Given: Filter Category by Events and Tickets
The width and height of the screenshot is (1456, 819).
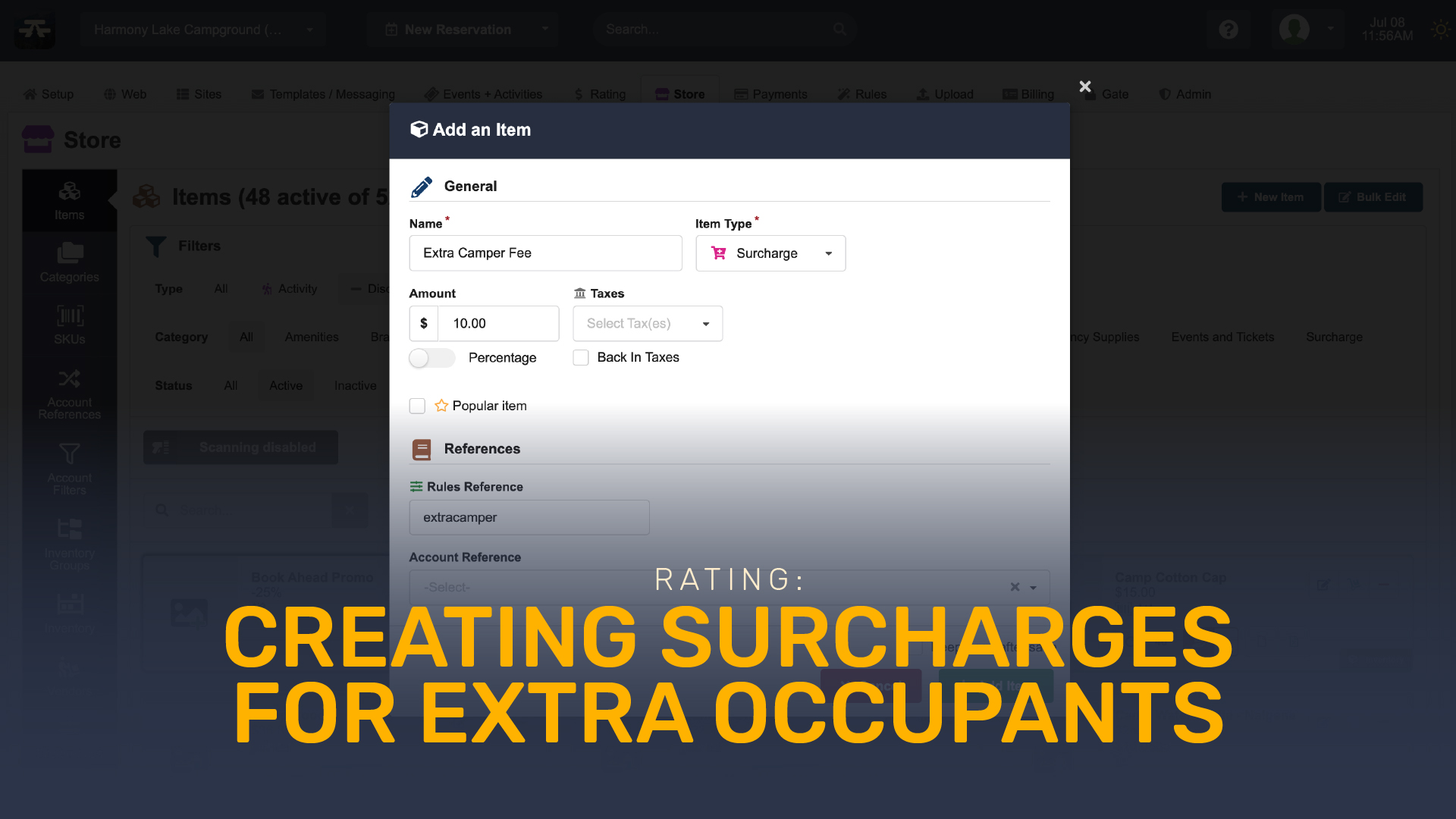Looking at the screenshot, I should (1222, 337).
